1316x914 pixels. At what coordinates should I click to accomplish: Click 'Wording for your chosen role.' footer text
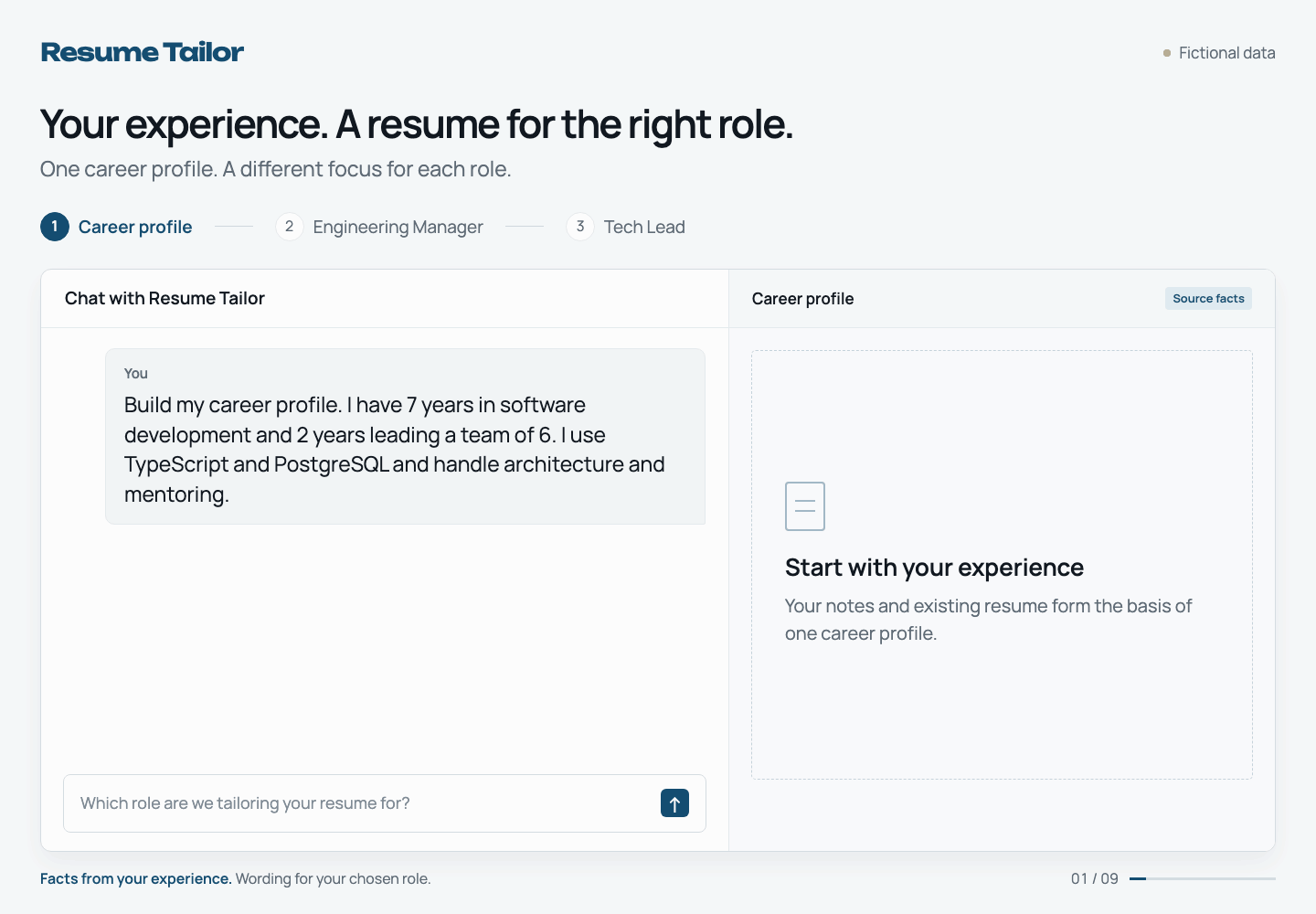point(333,878)
